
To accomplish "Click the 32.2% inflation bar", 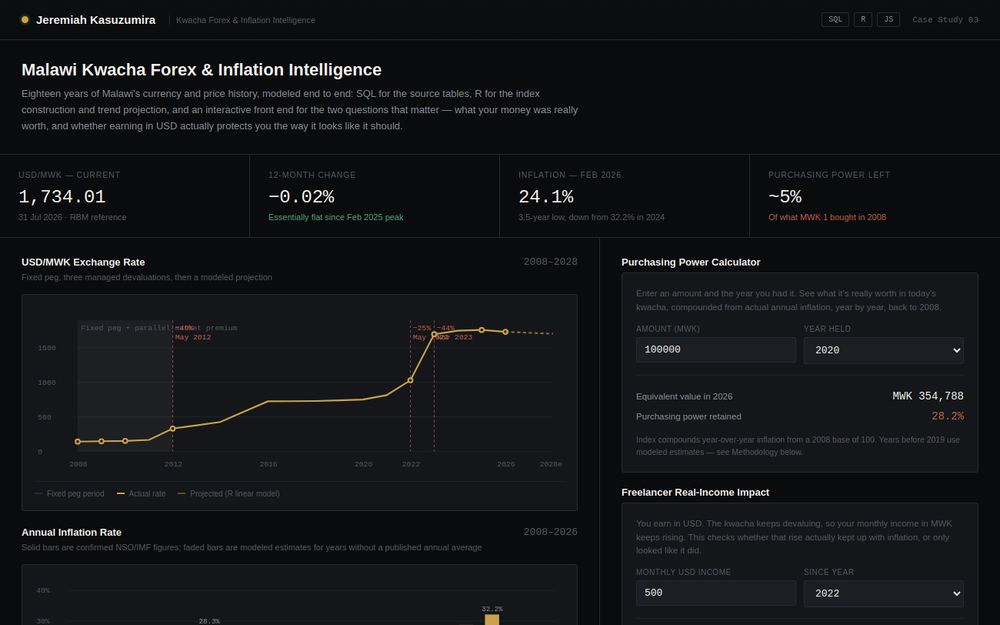I will tap(492, 620).
